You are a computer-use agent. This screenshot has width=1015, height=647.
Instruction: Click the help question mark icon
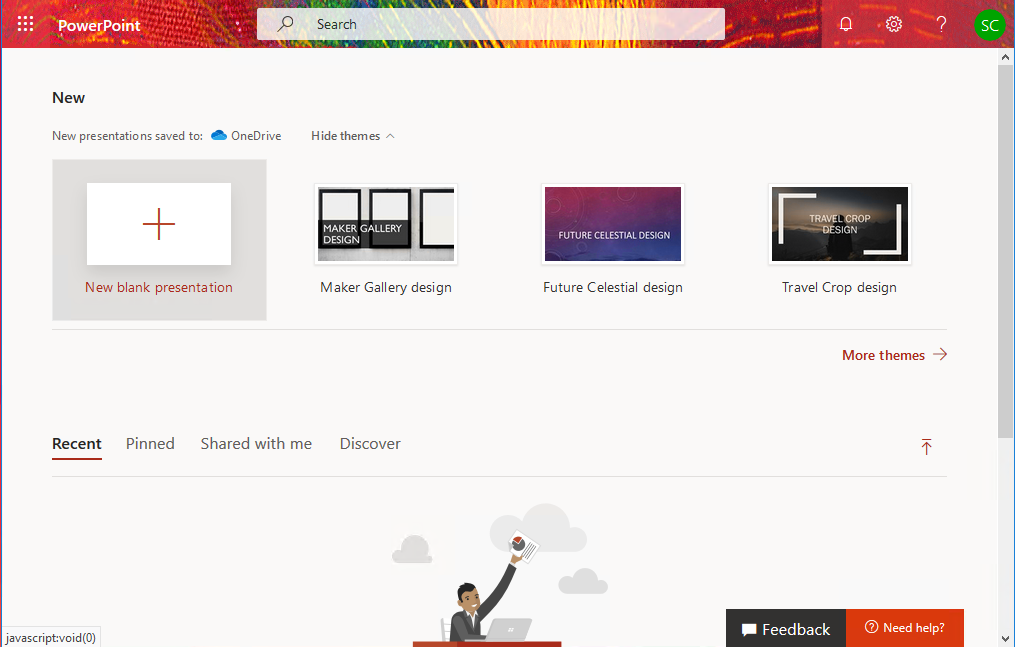(941, 24)
